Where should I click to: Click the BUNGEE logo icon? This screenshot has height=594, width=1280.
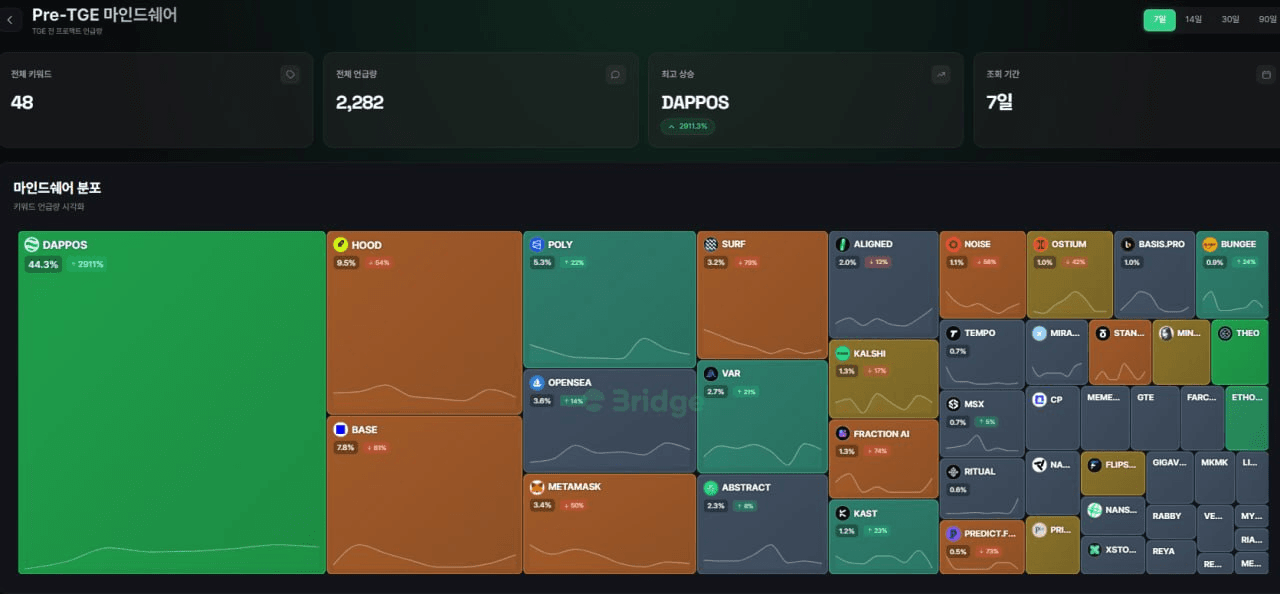pyautogui.click(x=1210, y=244)
